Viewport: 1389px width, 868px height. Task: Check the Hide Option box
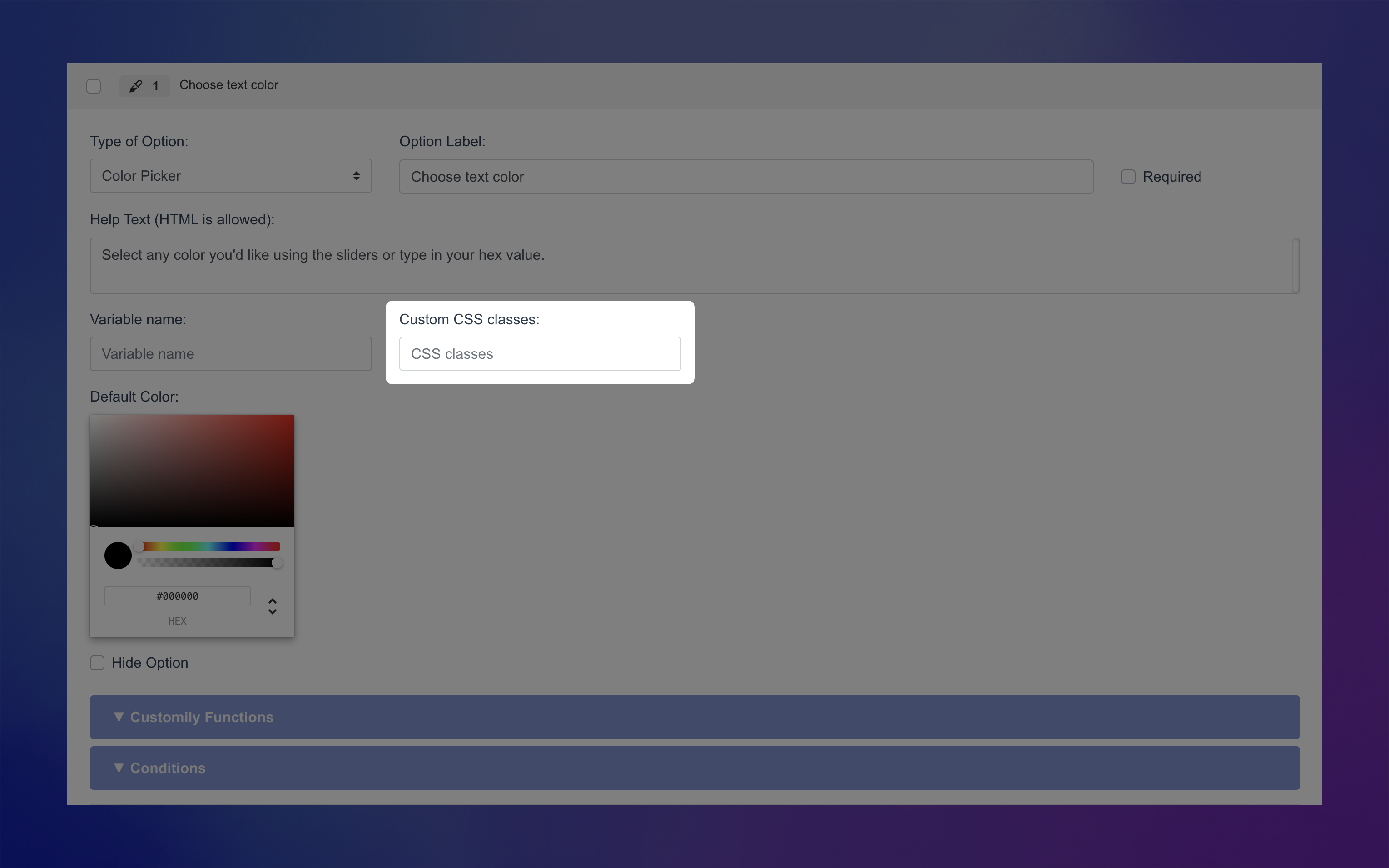(98, 663)
